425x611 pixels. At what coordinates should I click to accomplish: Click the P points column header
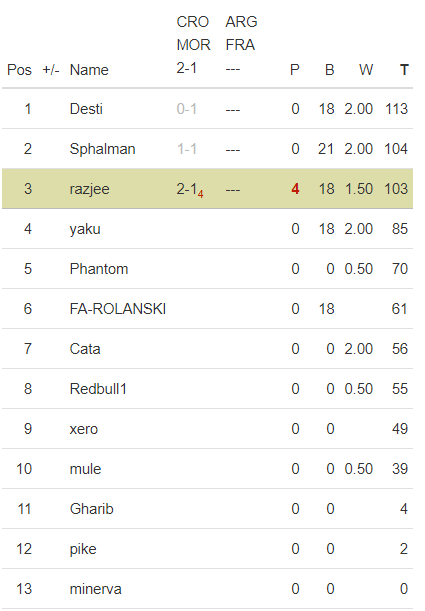click(x=295, y=70)
